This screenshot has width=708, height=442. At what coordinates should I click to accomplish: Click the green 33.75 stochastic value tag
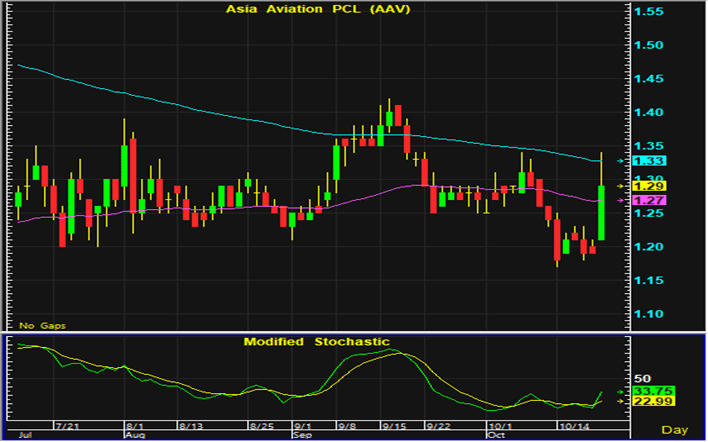click(653, 391)
